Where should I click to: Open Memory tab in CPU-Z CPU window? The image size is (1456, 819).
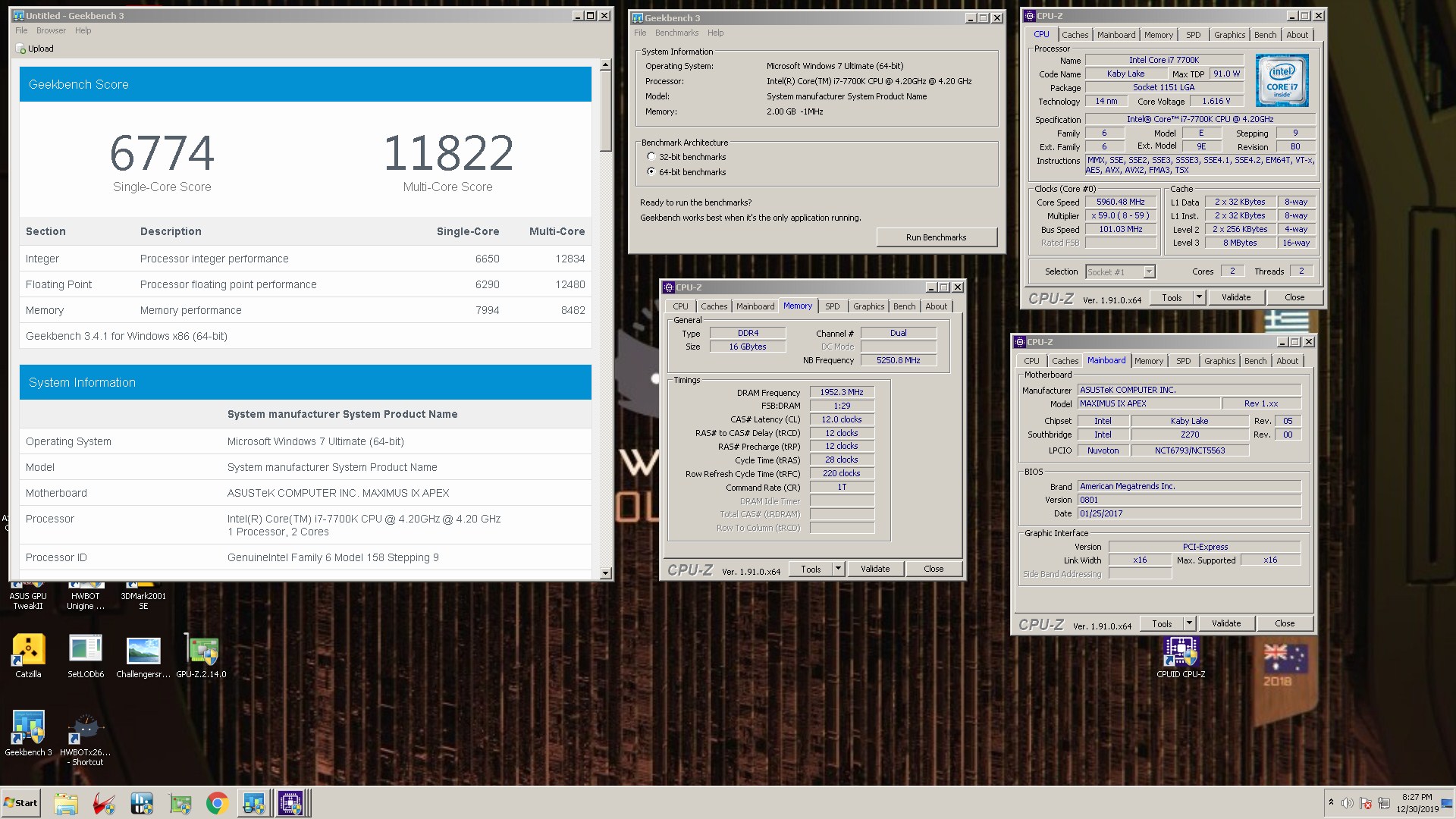[1158, 35]
